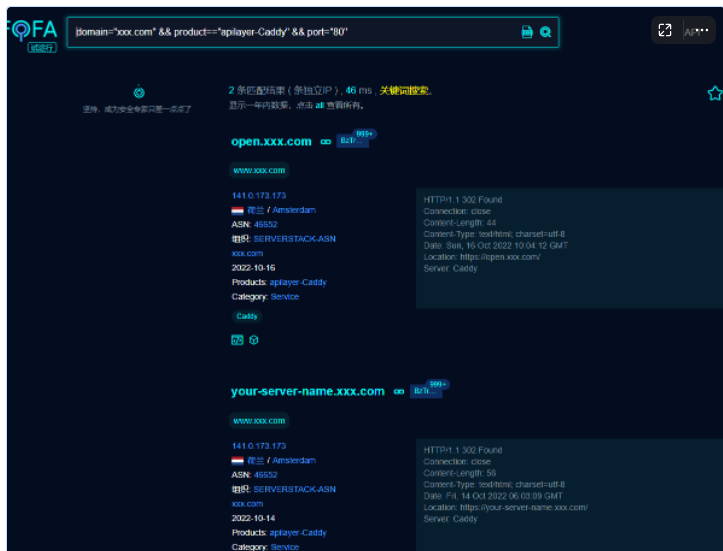Click the yellow keyword search link

coord(404,91)
